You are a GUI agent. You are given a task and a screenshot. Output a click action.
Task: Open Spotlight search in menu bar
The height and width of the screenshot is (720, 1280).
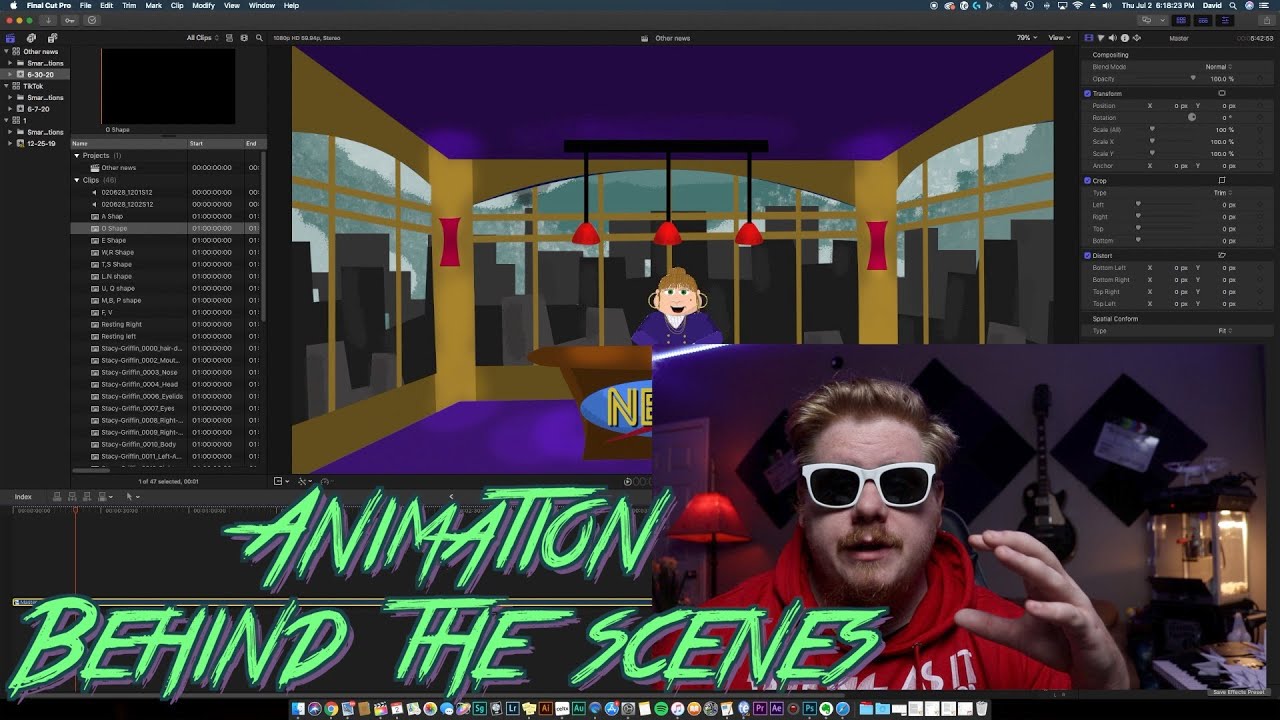coord(1231,5)
